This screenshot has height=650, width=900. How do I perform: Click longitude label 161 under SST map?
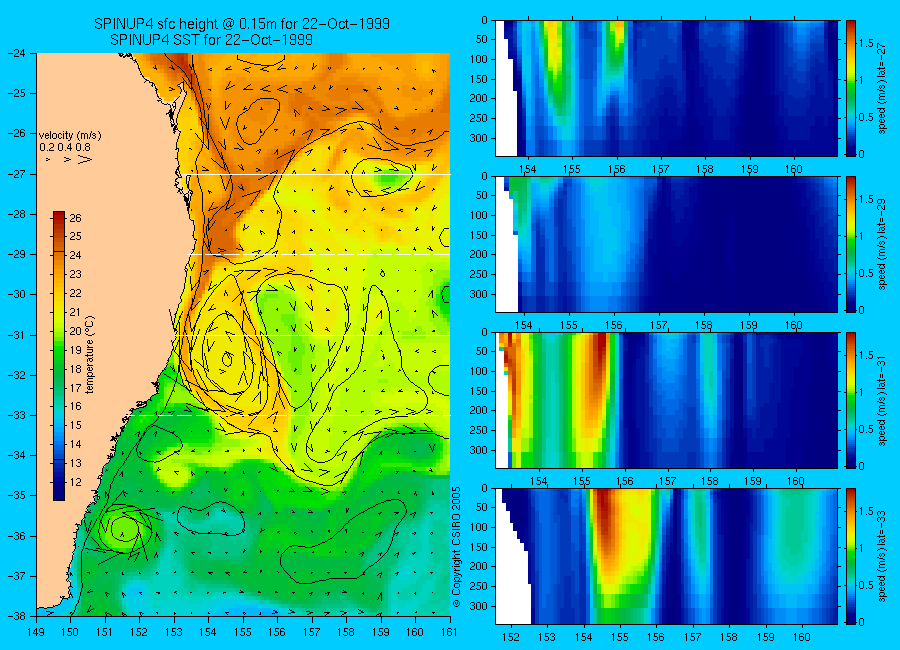pos(449,632)
